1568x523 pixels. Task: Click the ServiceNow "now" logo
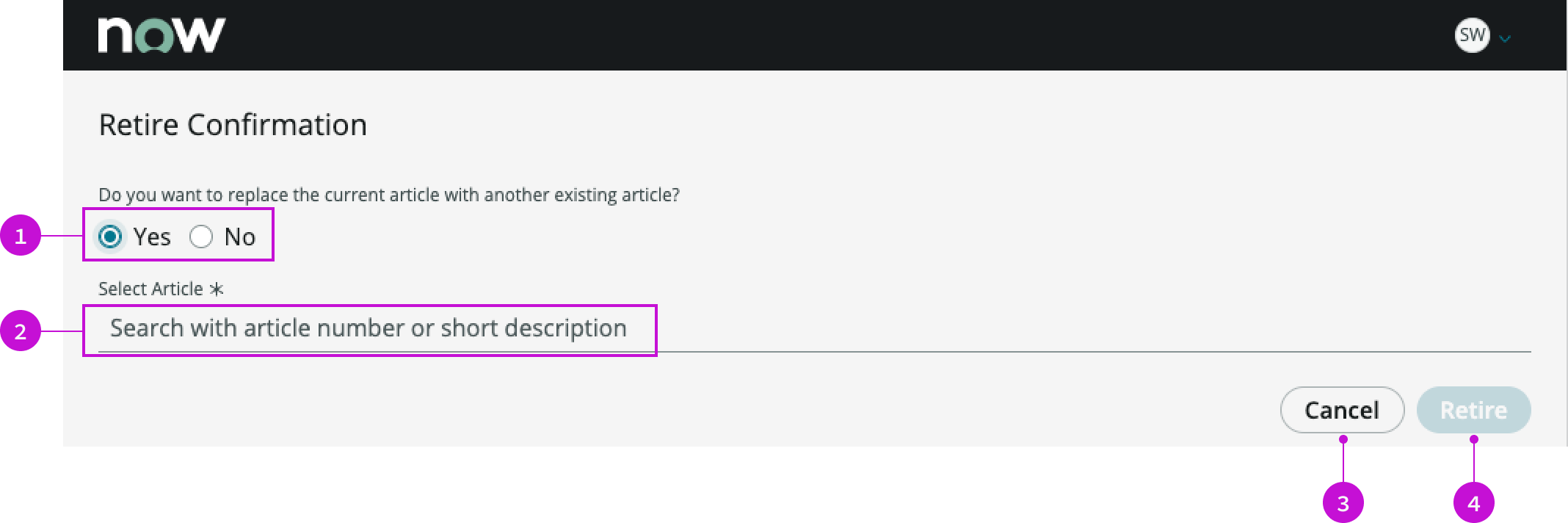pyautogui.click(x=161, y=33)
